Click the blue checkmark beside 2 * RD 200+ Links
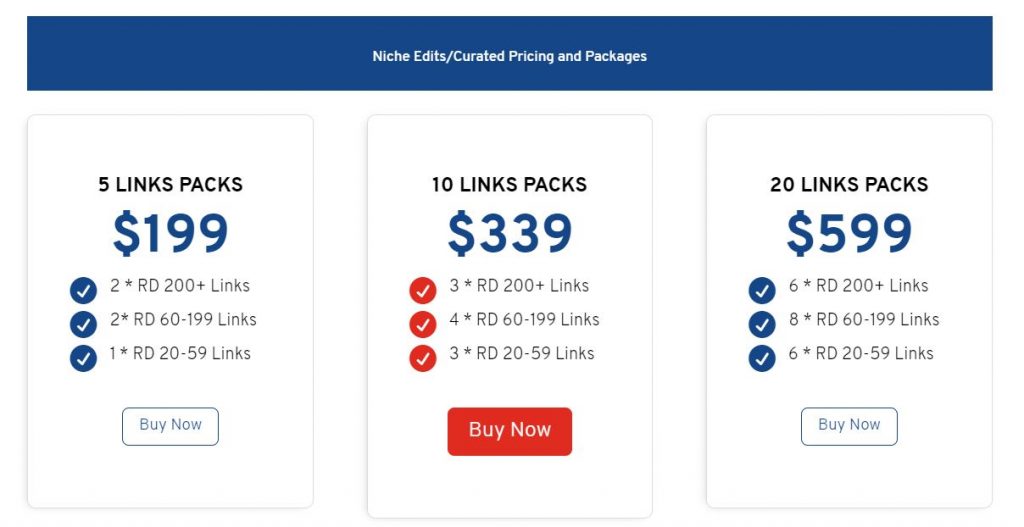 [83, 291]
